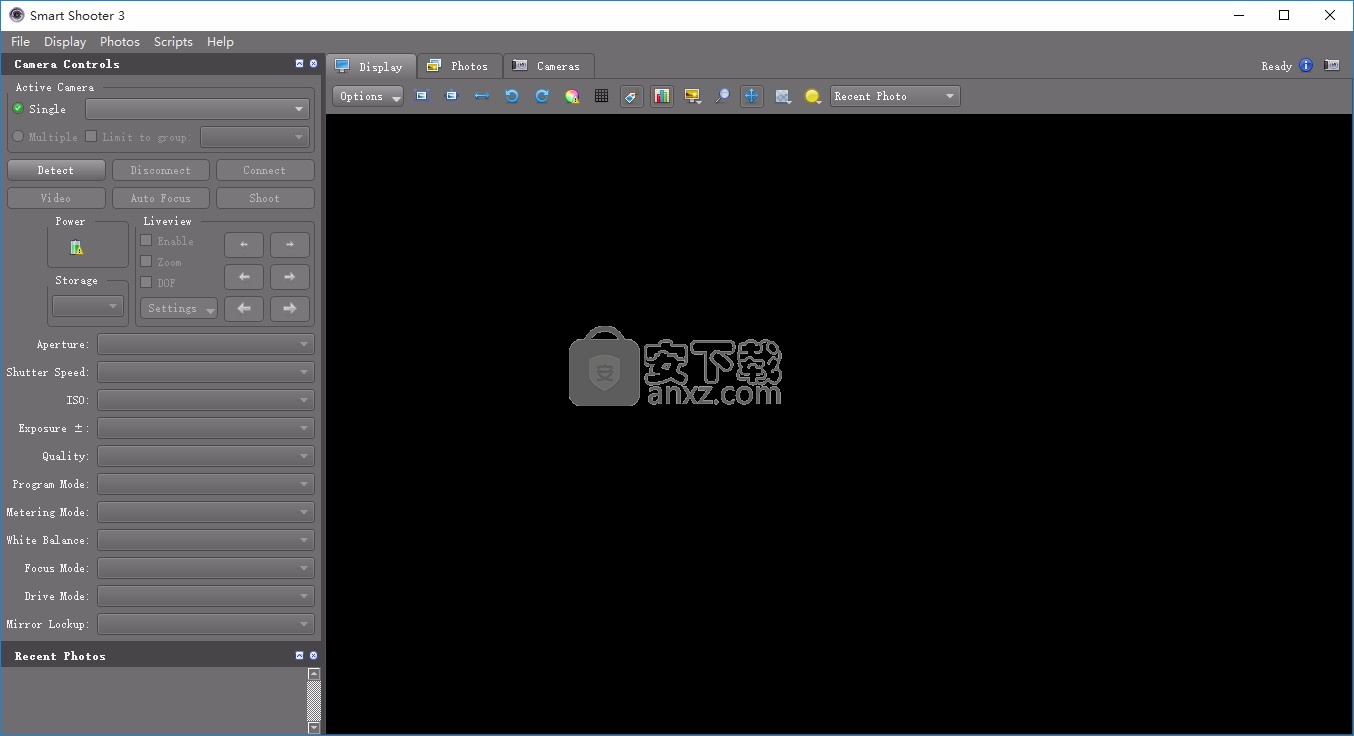Viewport: 1354px width, 736px height.
Task: Open the Liveview Settings dropdown
Action: (x=179, y=309)
